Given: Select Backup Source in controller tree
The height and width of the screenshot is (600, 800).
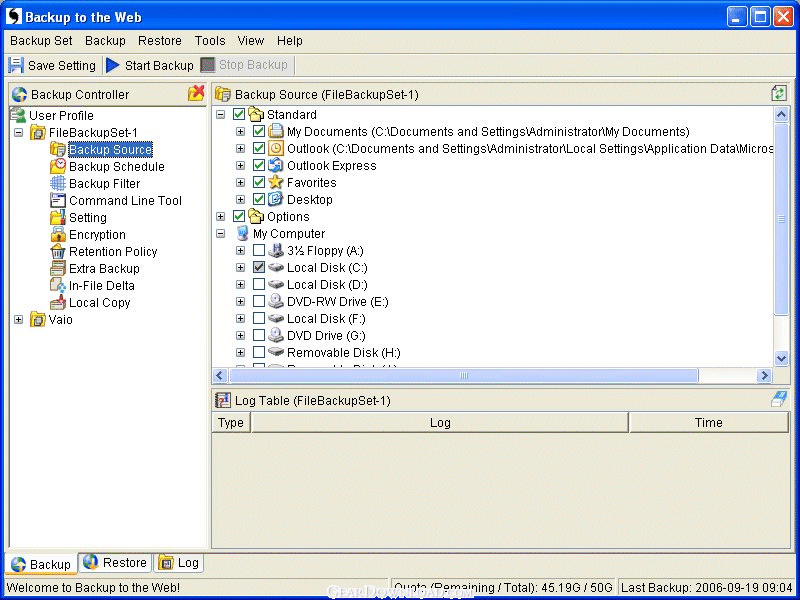Looking at the screenshot, I should coord(110,149).
